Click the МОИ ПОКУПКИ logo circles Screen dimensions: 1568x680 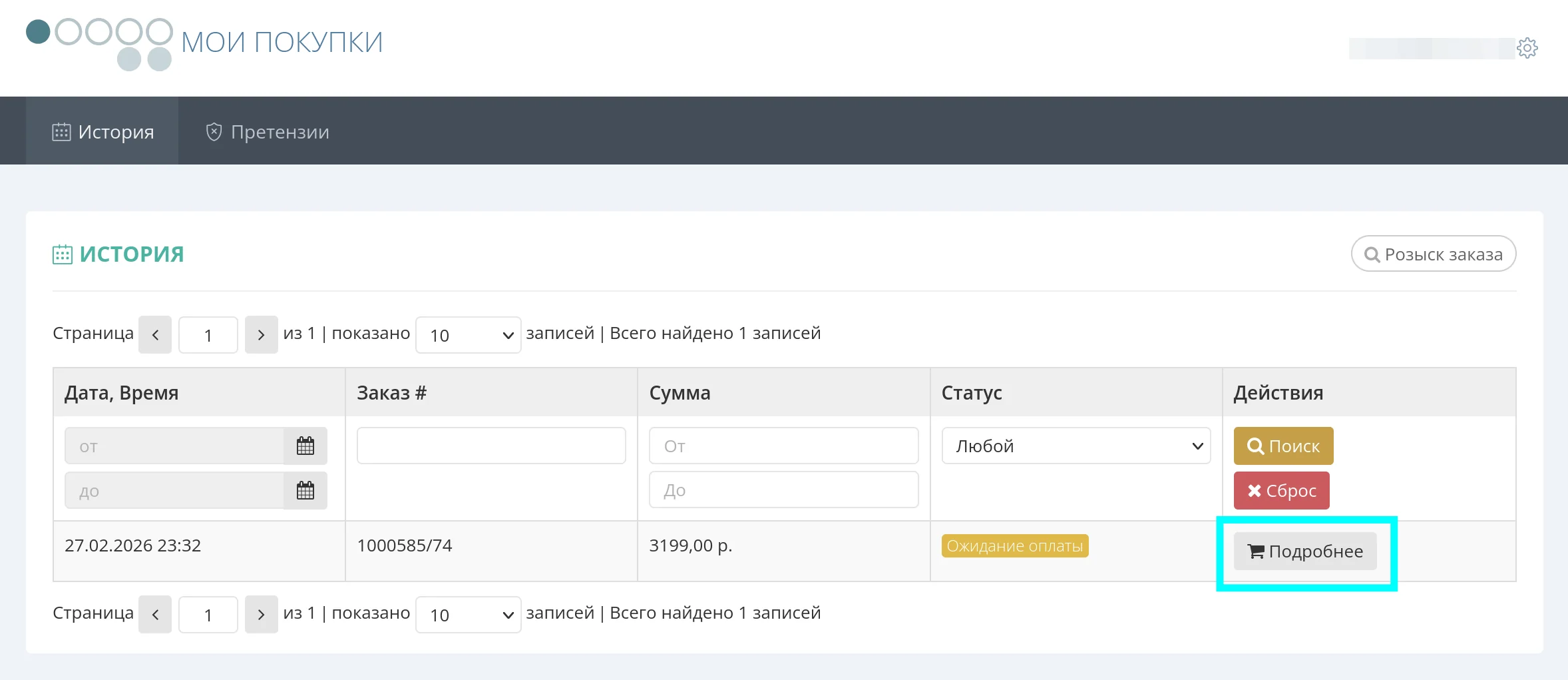click(x=100, y=43)
